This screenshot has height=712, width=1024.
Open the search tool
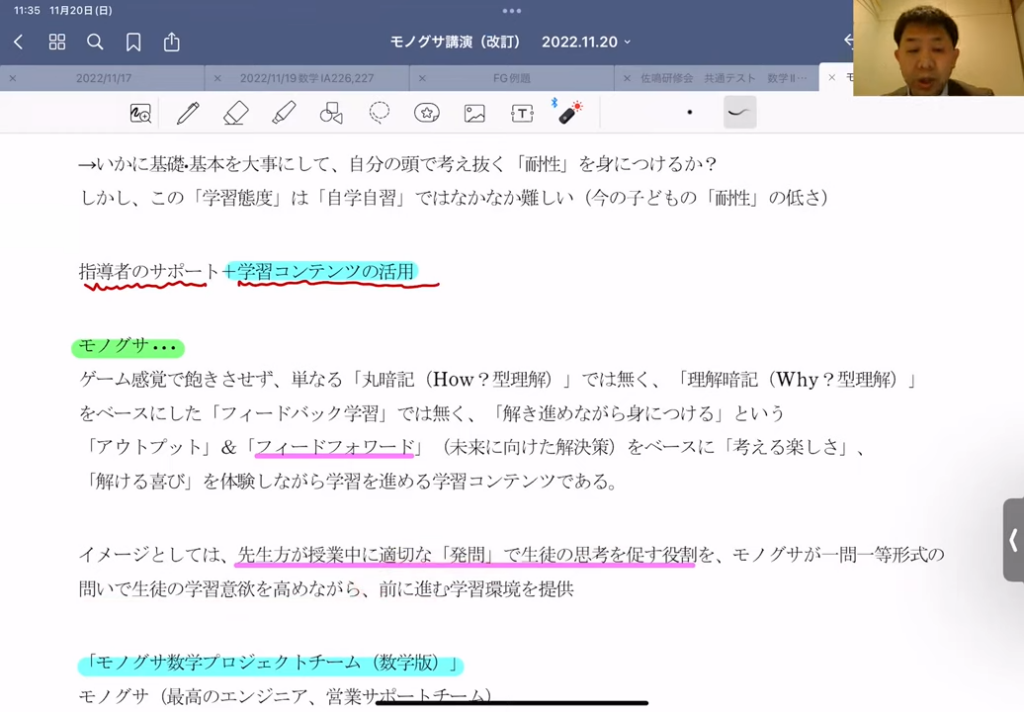click(95, 42)
